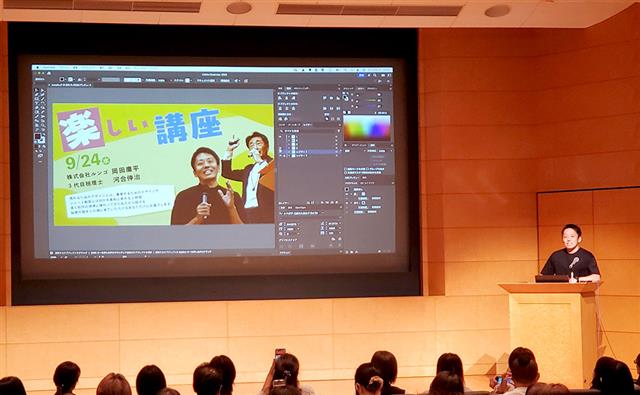The image size is (640, 395).
Task: Select the black arrow Selection tool
Action: 36,90
